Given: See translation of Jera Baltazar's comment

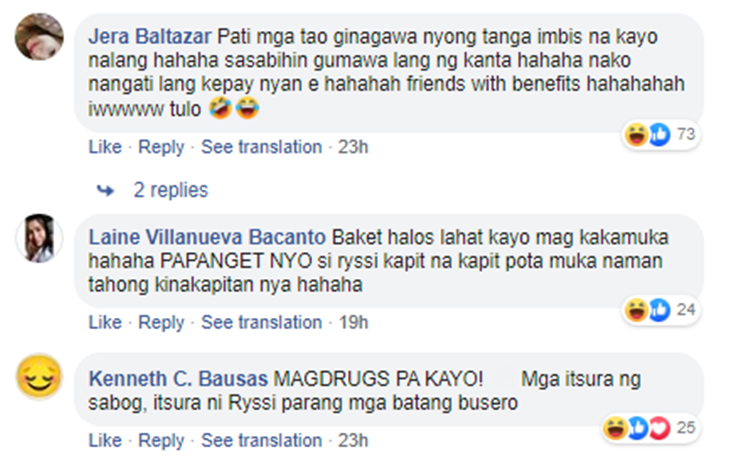Looking at the screenshot, I should pos(262,147).
